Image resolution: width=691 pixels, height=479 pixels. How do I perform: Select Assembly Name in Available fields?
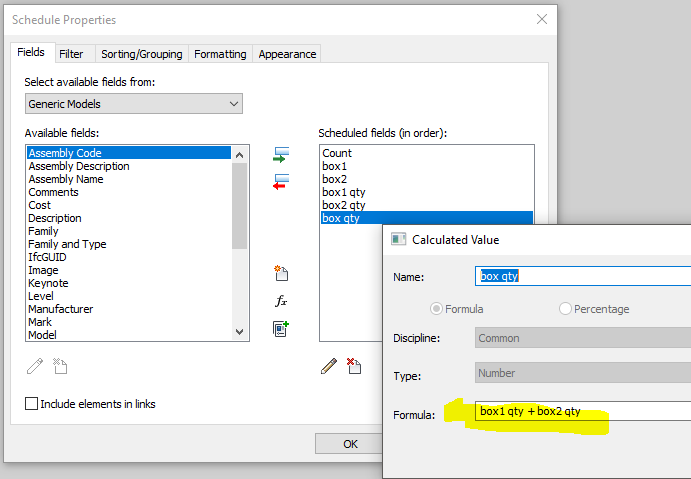click(129, 179)
